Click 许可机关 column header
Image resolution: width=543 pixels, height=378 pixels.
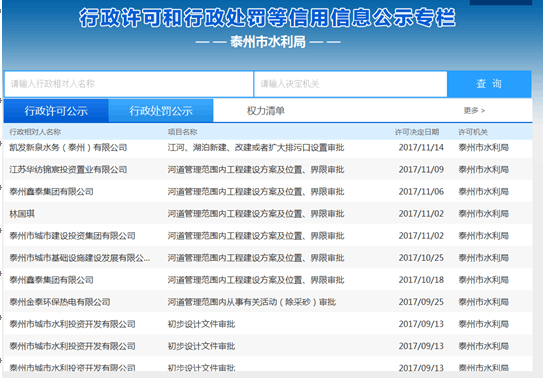click(x=473, y=132)
